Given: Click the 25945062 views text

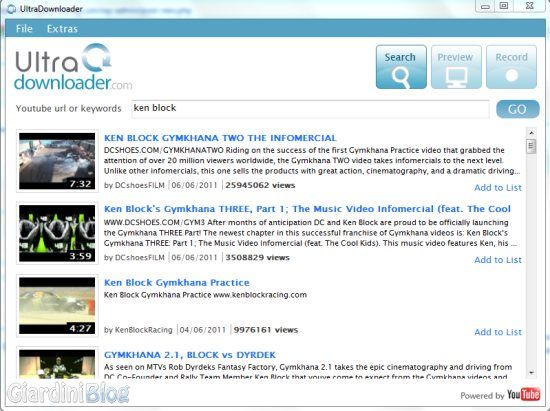Looking at the screenshot, I should click(x=260, y=185).
